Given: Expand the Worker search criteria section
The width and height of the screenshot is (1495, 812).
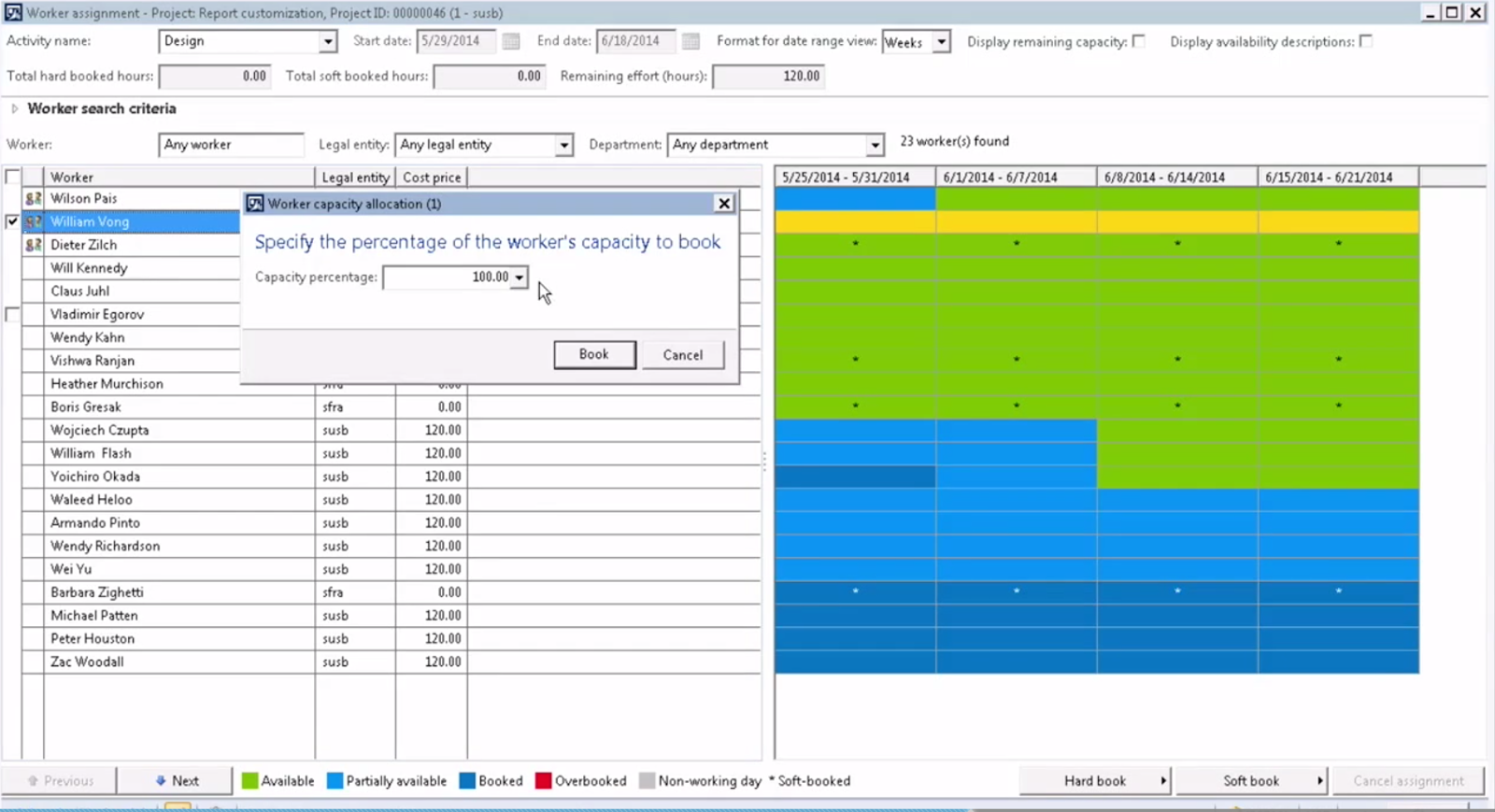Looking at the screenshot, I should tap(14, 108).
